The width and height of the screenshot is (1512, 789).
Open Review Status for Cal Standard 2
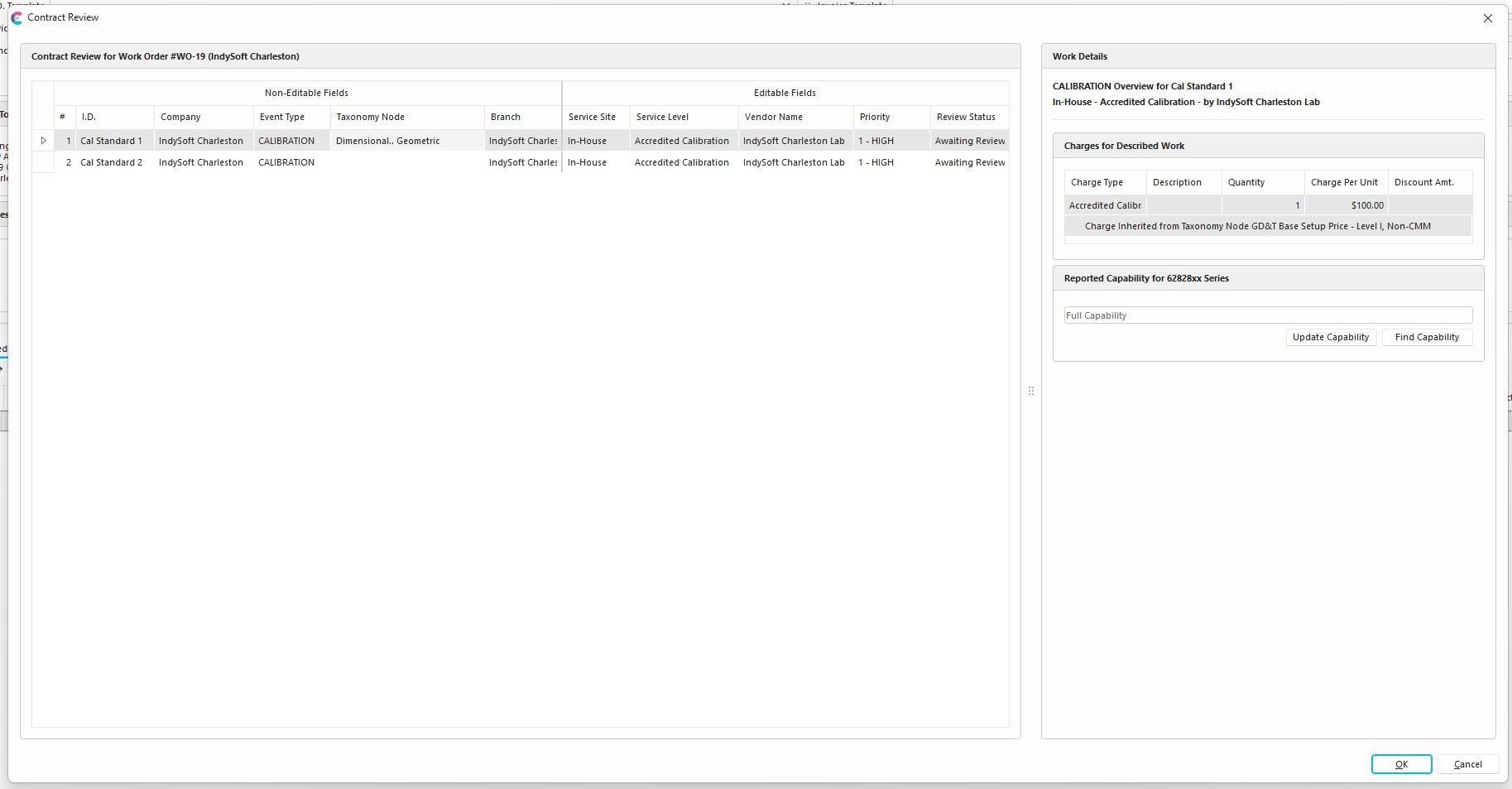969,162
